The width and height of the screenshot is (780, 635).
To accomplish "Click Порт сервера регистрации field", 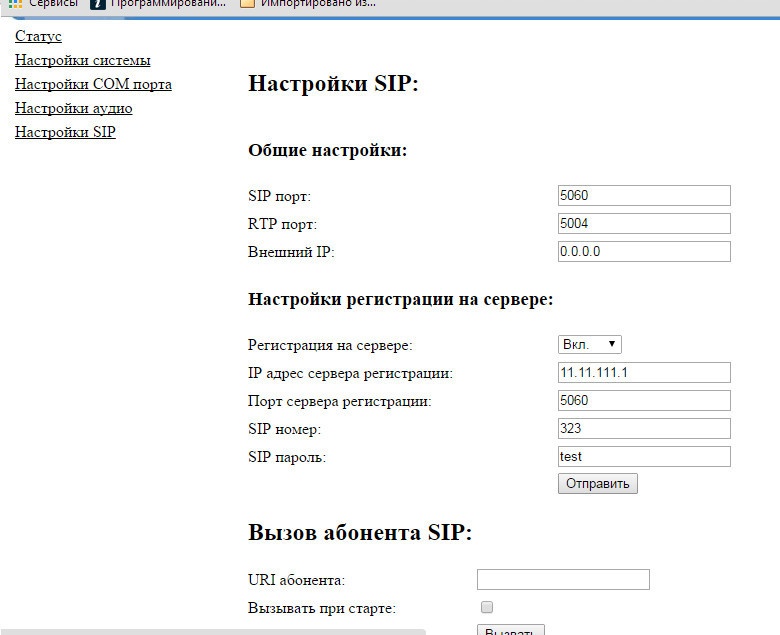I will [x=644, y=400].
